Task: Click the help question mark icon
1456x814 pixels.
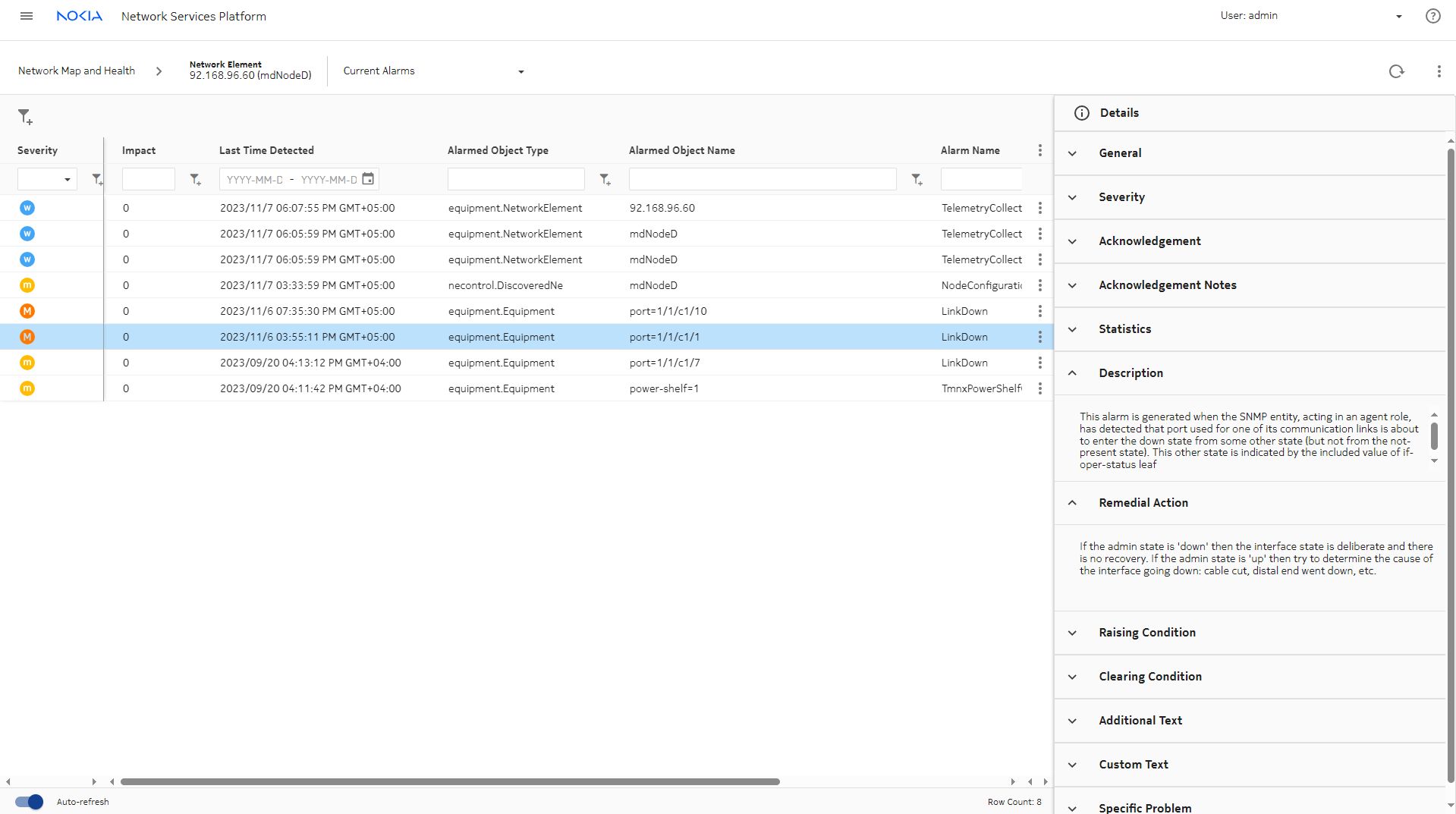Action: pyautogui.click(x=1432, y=16)
